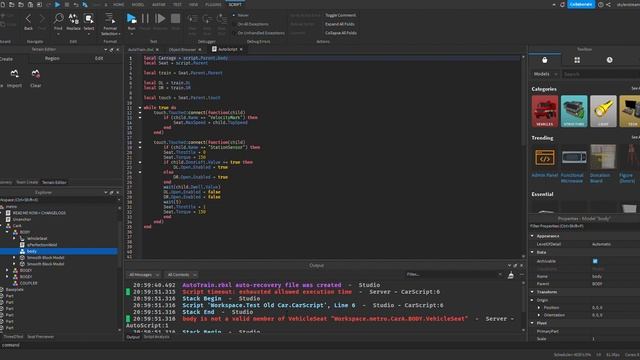This screenshot has height=360, width=640.
Task: Click the stop icon in quick access bar
Action: click(x=67, y=4)
